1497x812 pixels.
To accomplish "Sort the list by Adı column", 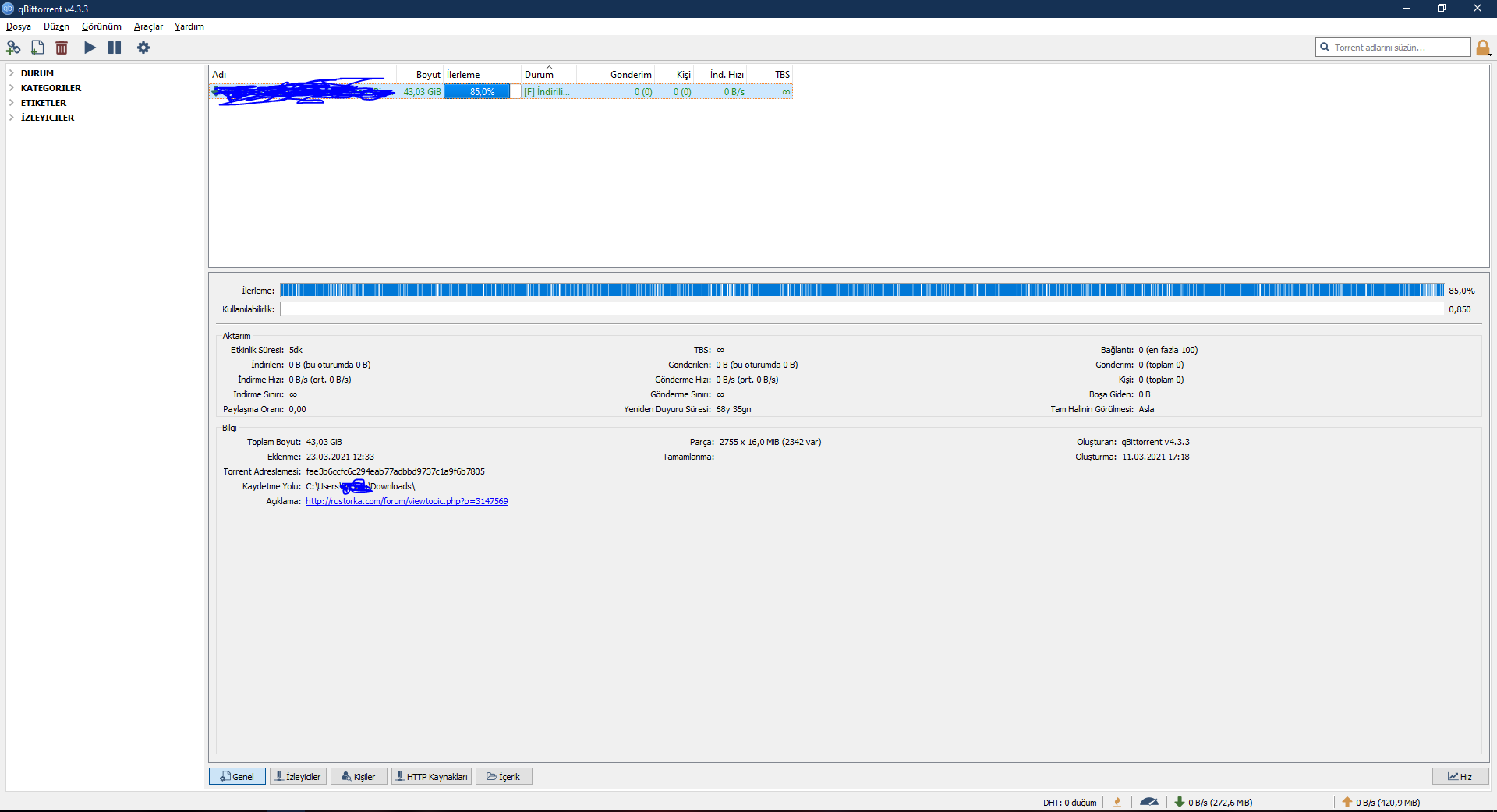I will pos(303,75).
